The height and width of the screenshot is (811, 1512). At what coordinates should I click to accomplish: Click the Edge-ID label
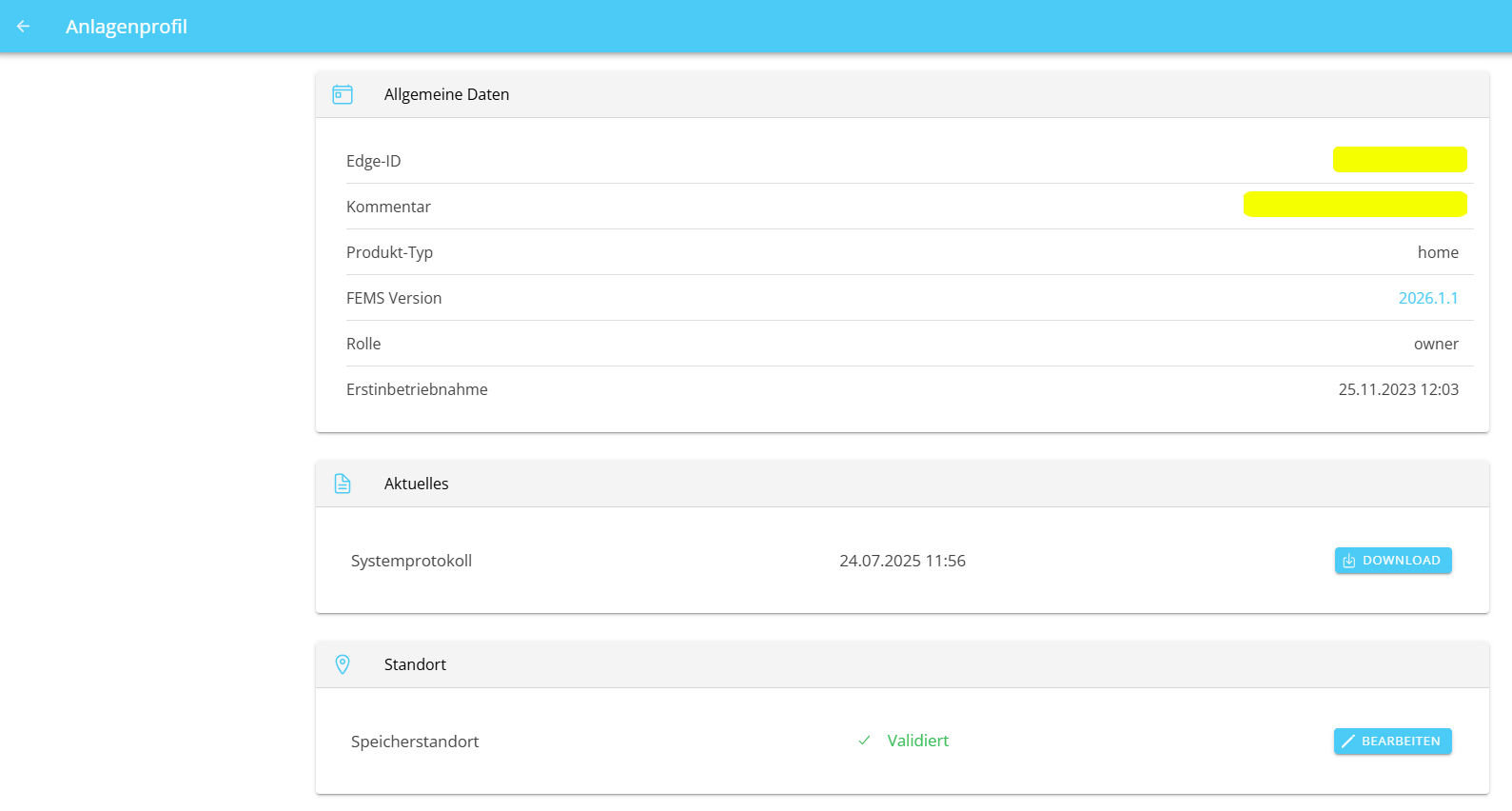pyautogui.click(x=374, y=161)
